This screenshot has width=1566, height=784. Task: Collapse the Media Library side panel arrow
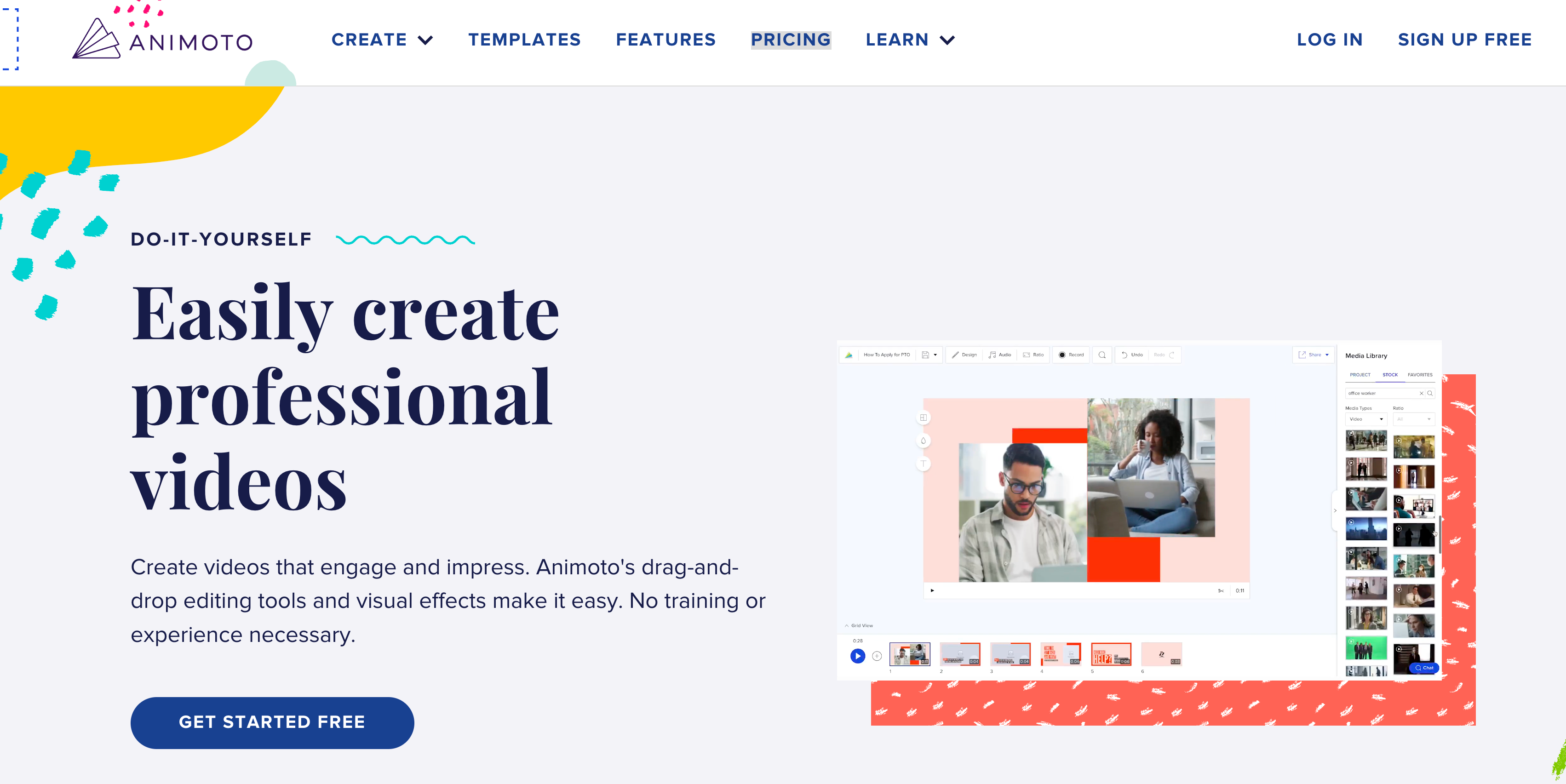point(1335,510)
